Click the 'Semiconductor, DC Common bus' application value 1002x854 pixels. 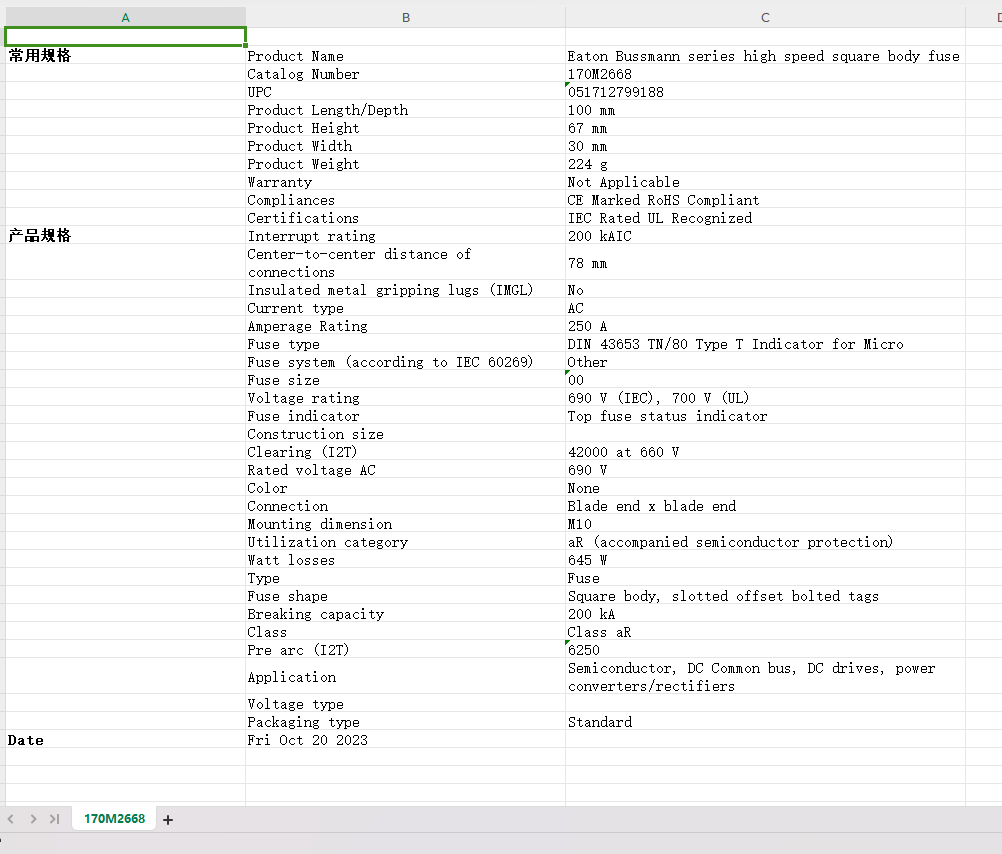[x=765, y=676]
